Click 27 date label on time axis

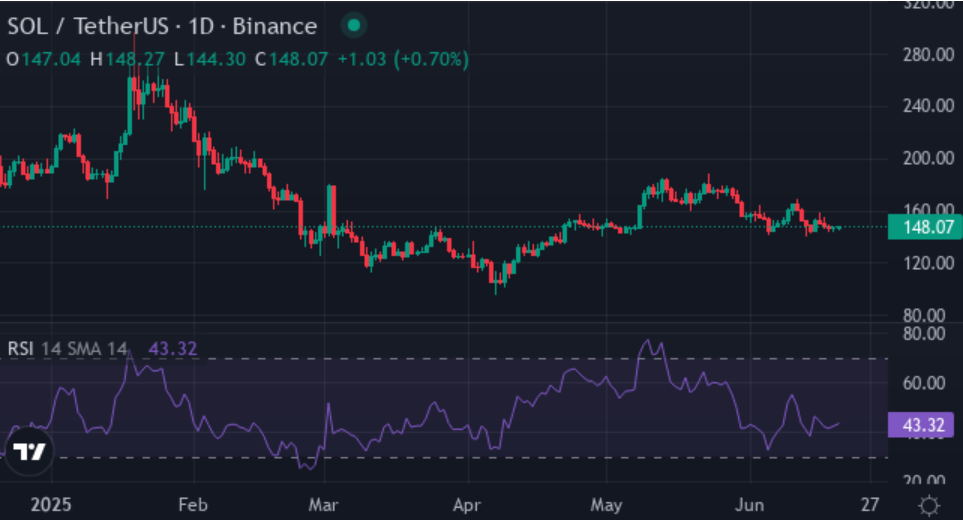(870, 505)
